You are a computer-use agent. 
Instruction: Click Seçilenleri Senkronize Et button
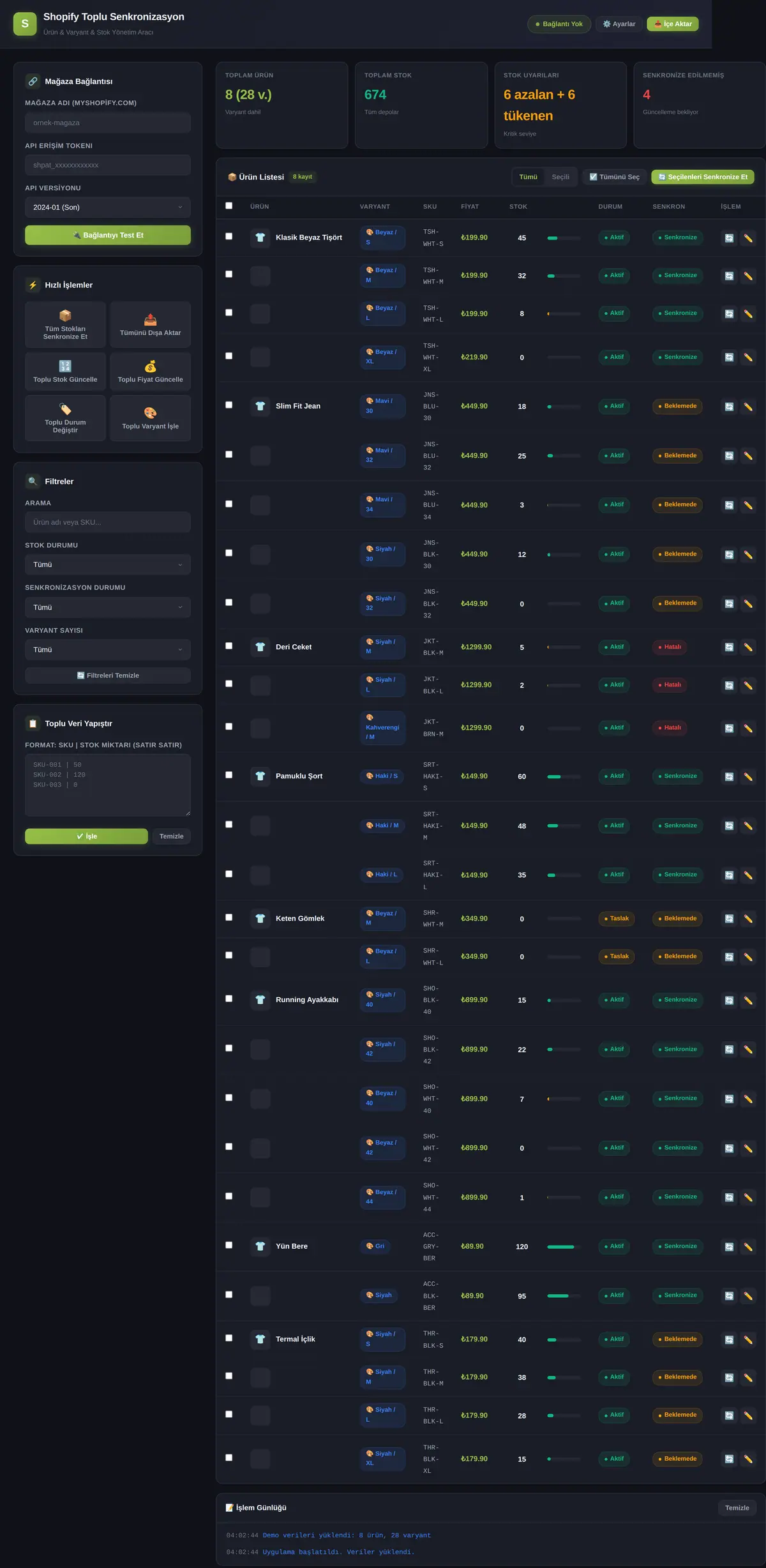point(703,177)
